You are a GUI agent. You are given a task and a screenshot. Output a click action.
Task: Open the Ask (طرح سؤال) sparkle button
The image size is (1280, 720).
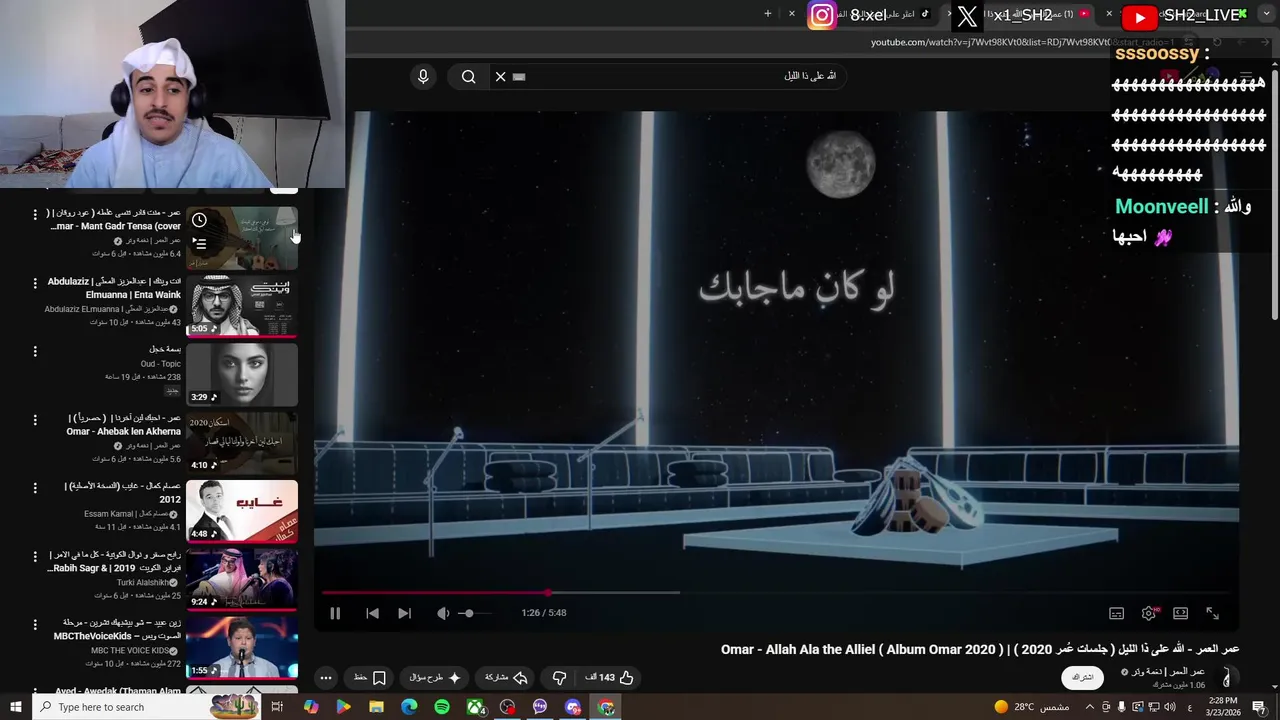tap(435, 677)
